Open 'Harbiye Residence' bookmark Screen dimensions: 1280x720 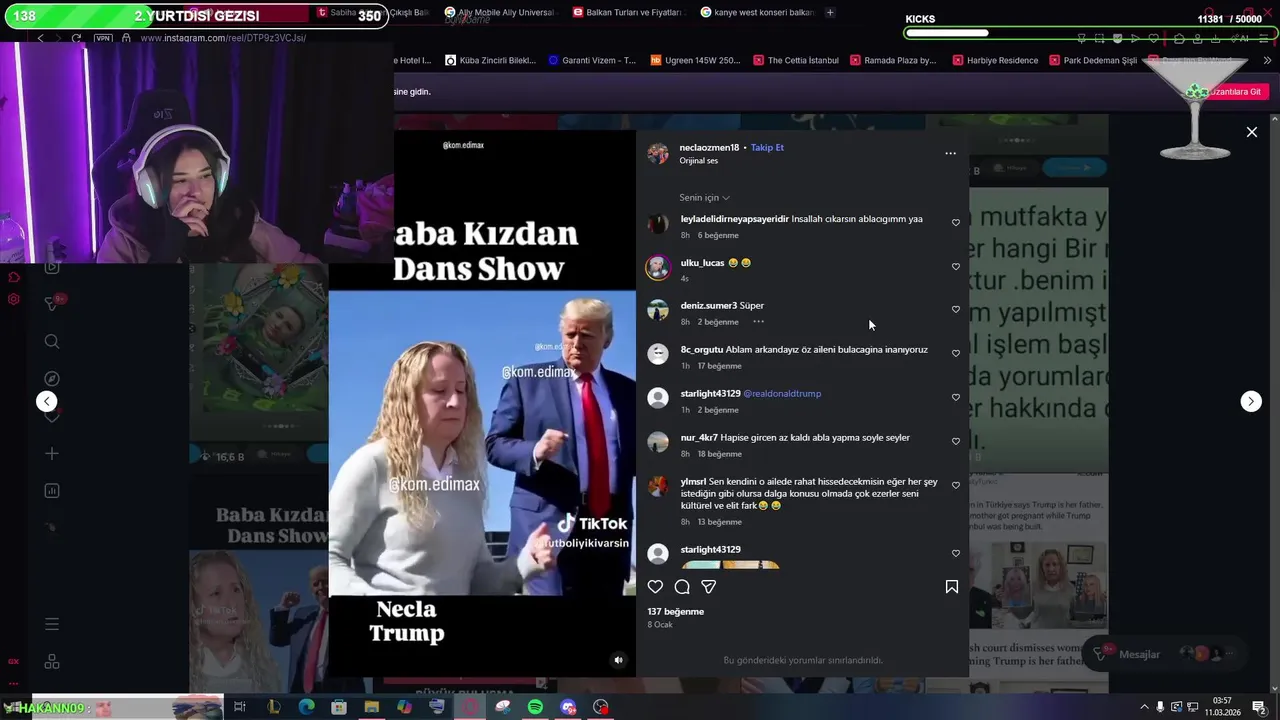pyautogui.click(x=994, y=60)
